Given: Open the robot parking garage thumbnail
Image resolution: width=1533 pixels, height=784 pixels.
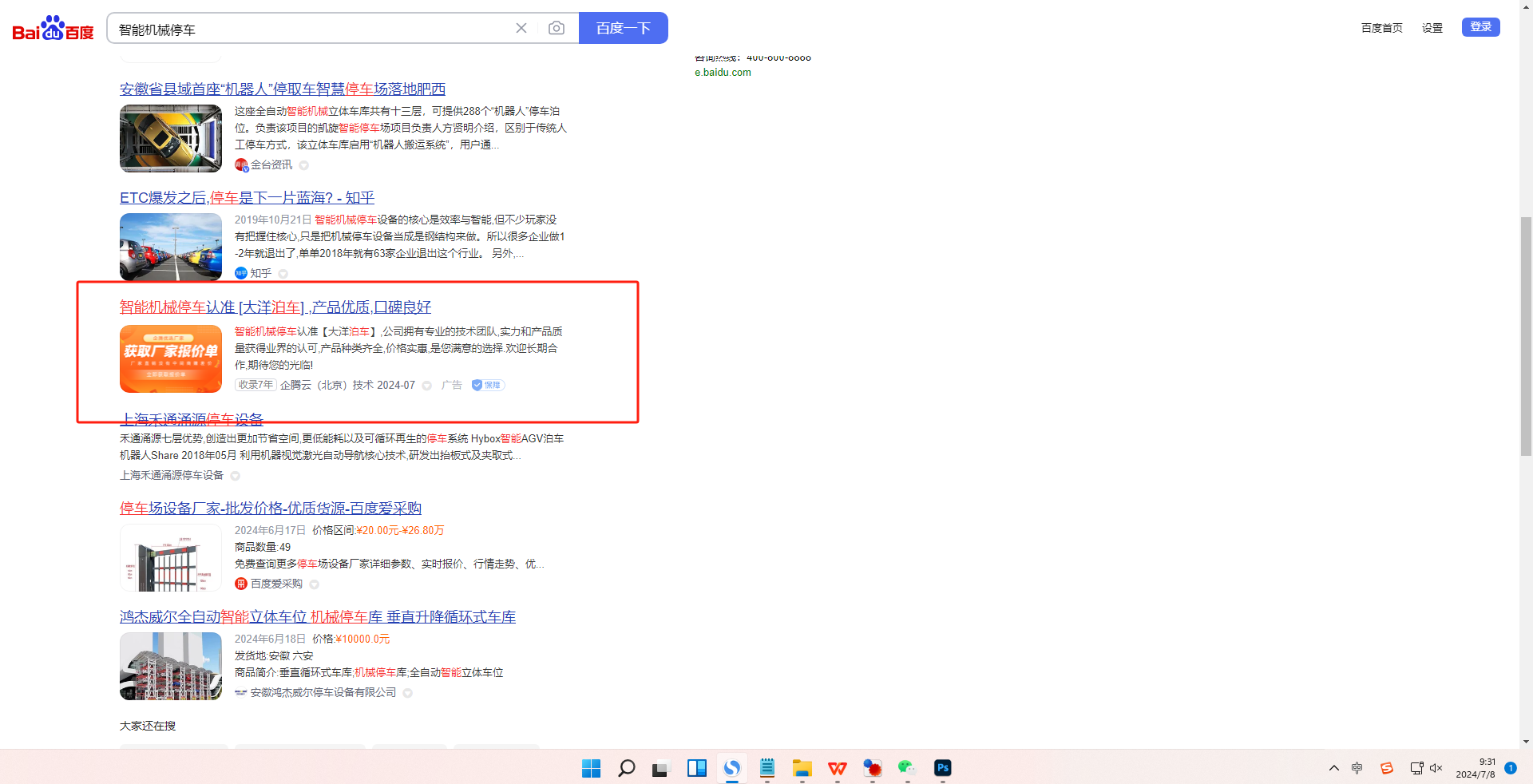Looking at the screenshot, I should (171, 138).
